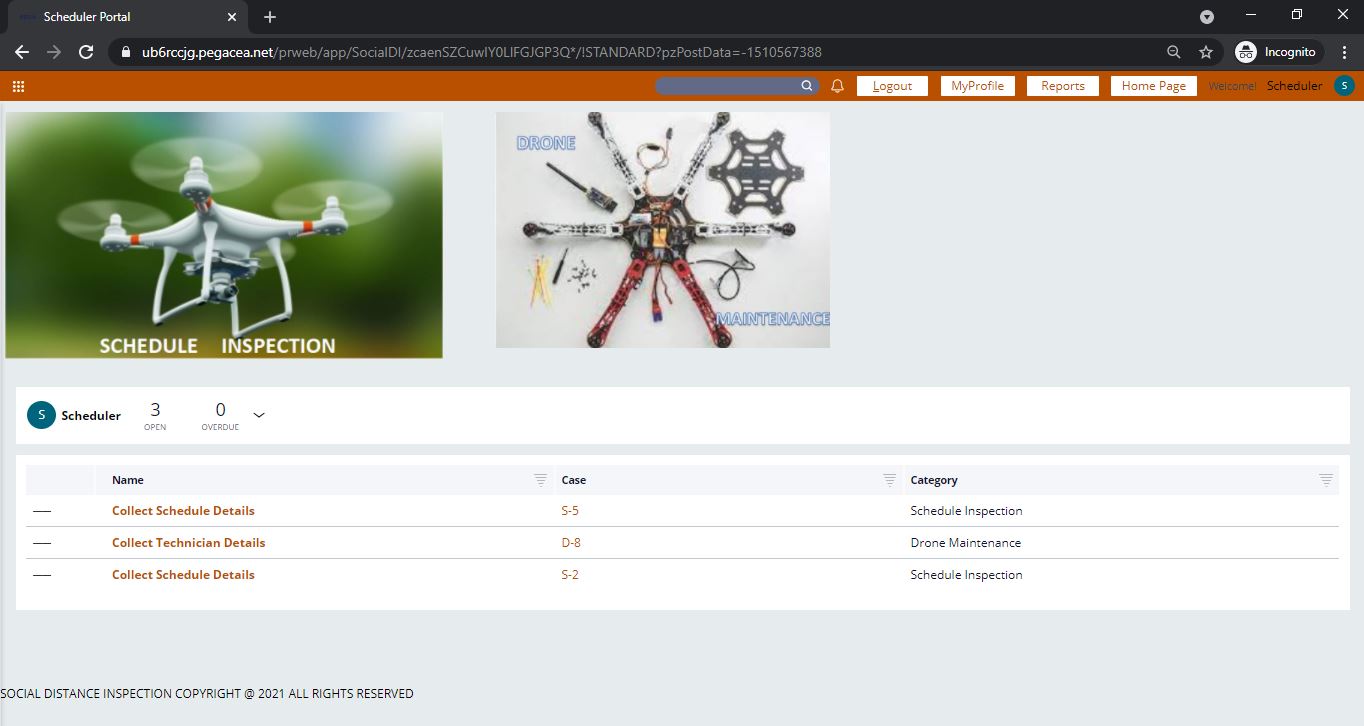1364x726 pixels.
Task: Click the browser address bar
Action: (x=640, y=52)
